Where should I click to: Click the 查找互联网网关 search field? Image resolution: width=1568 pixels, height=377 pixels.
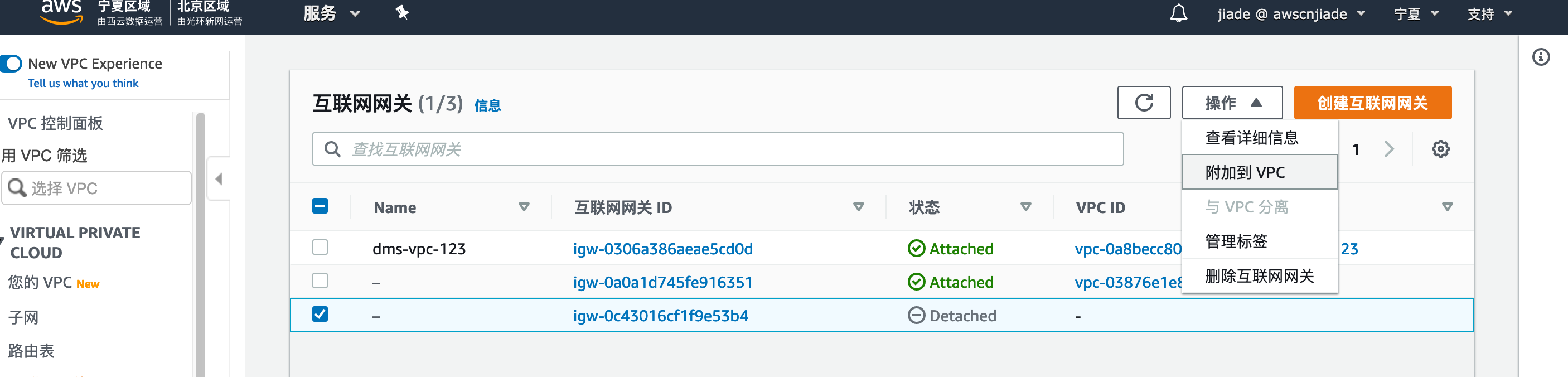click(718, 149)
